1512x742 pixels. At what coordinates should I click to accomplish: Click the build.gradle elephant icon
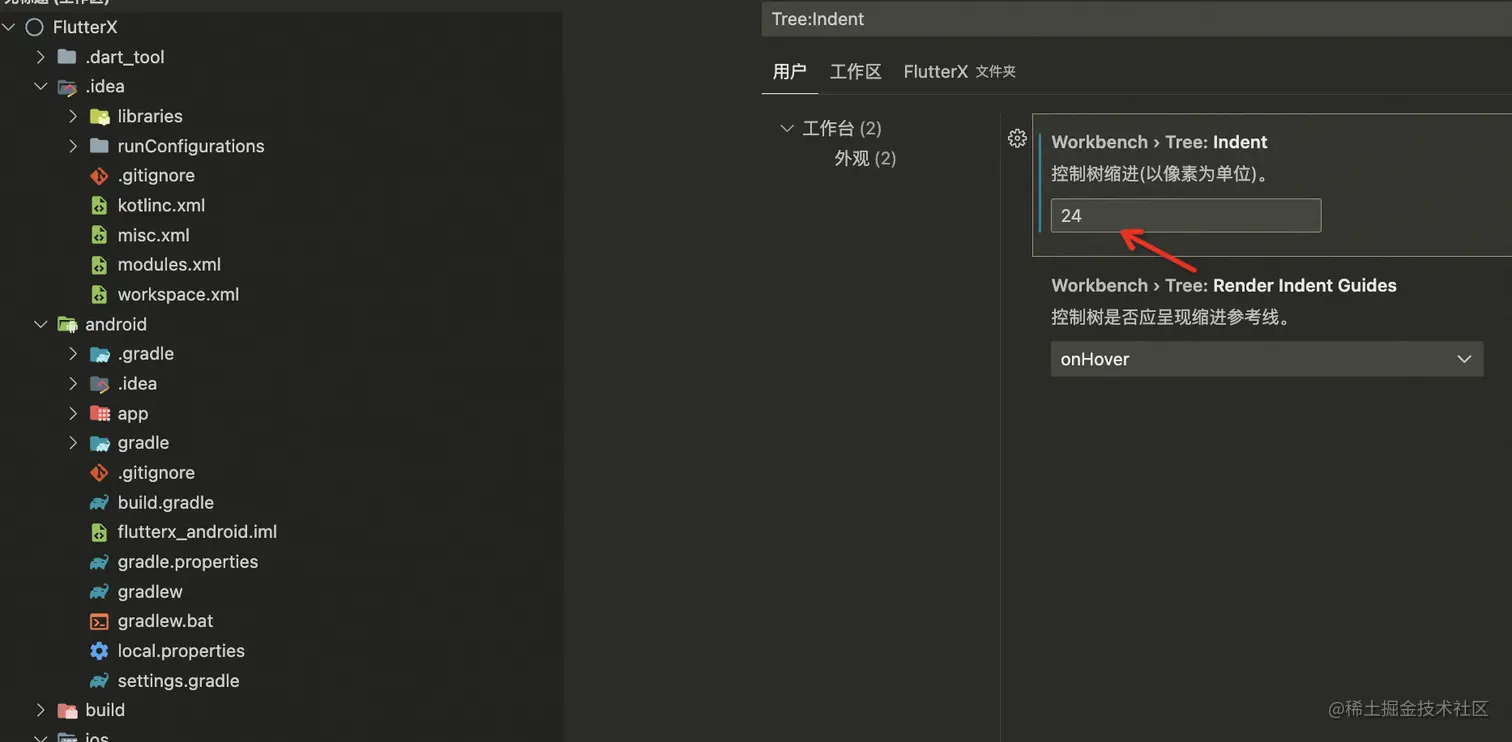click(99, 503)
